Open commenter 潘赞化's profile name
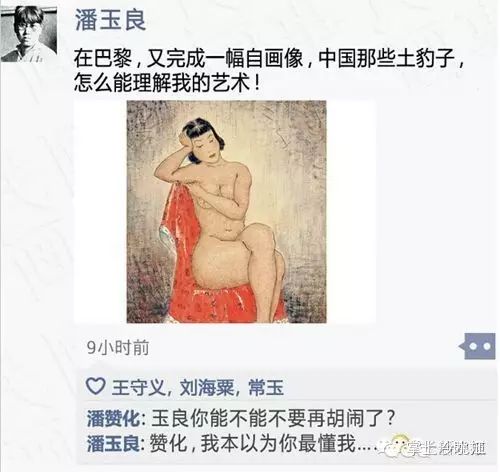This screenshot has width=500, height=472. point(113,418)
